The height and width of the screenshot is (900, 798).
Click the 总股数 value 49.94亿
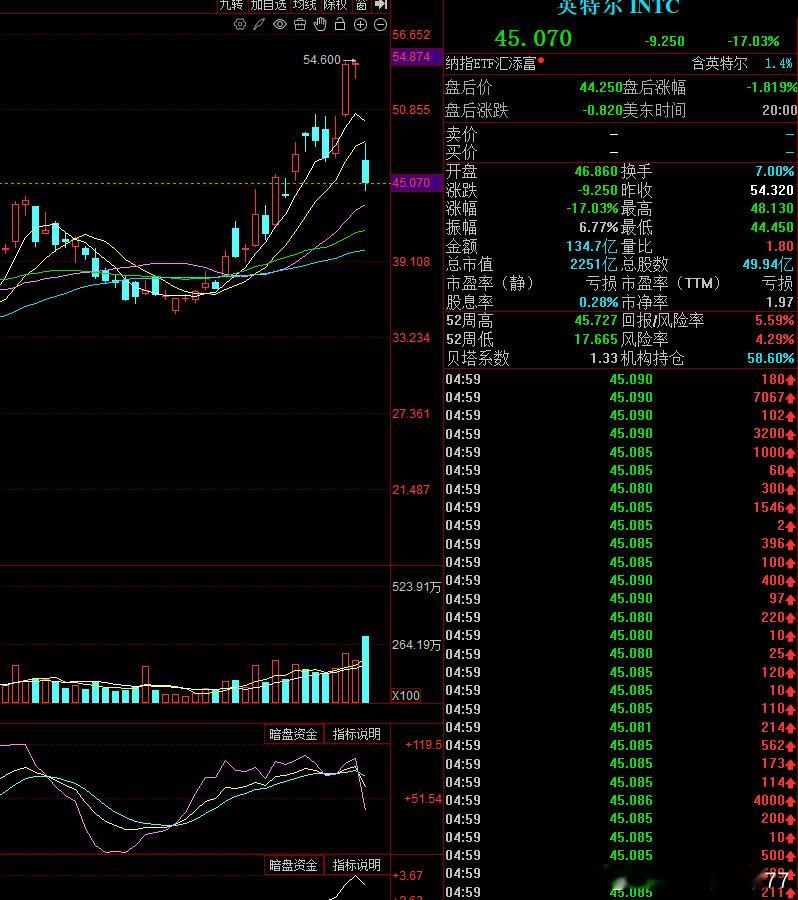768,265
